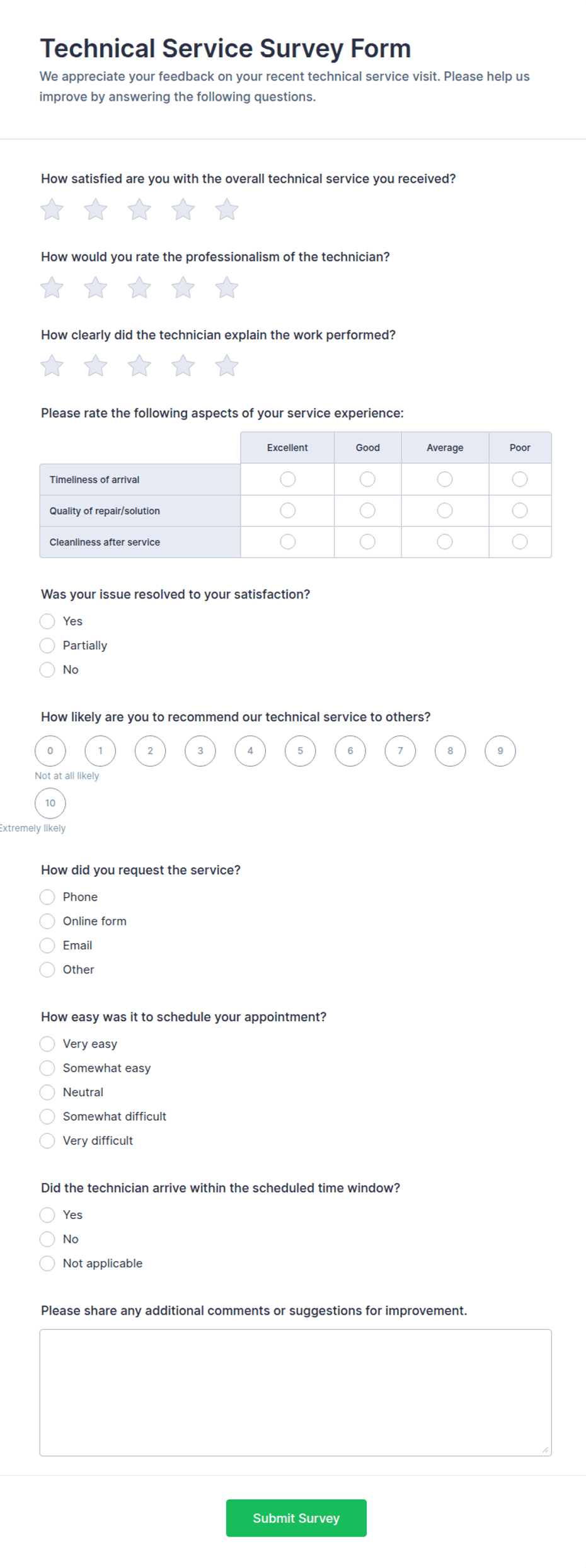The height and width of the screenshot is (1568, 586).
Task: Select Not applicable for scheduled time window
Action: click(47, 1264)
